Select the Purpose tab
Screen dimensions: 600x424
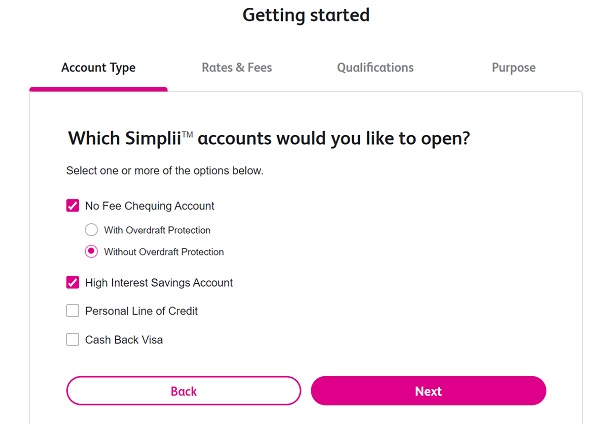pyautogui.click(x=513, y=68)
